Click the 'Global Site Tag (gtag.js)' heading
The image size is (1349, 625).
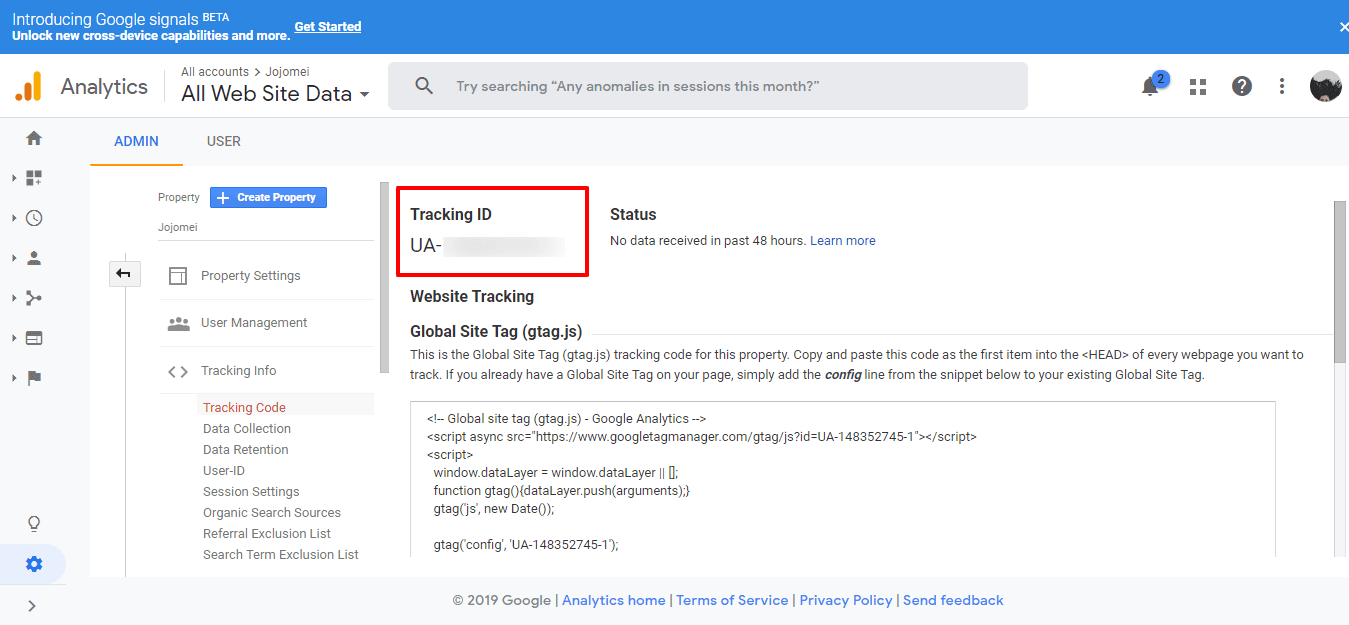[x=496, y=332]
